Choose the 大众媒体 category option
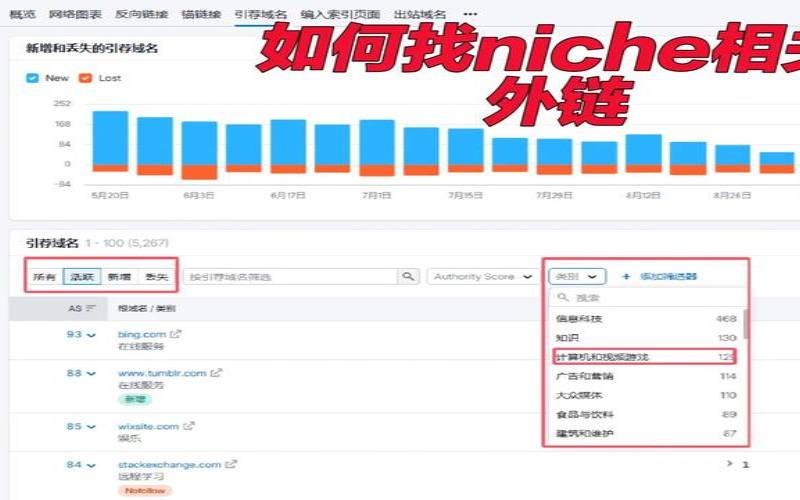Image resolution: width=800 pixels, height=500 pixels. click(645, 395)
